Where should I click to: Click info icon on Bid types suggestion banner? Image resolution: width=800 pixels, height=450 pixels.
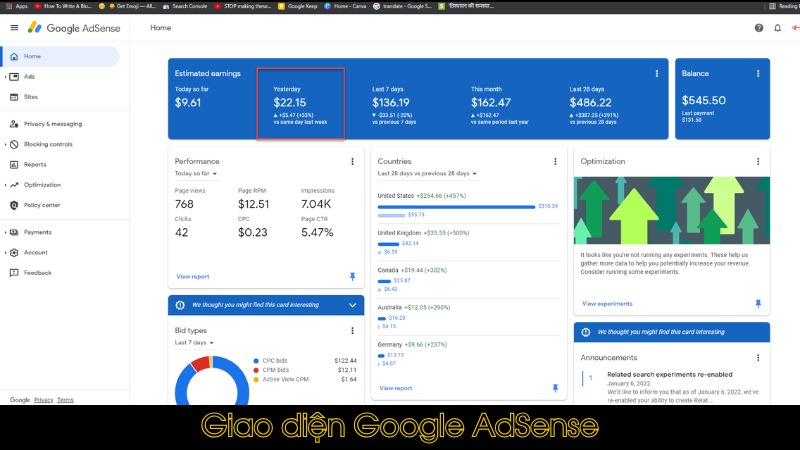180,305
